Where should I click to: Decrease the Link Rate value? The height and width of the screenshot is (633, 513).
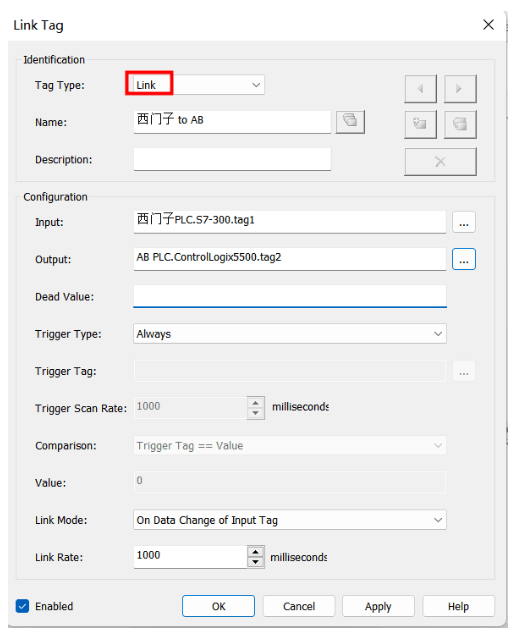click(255, 562)
